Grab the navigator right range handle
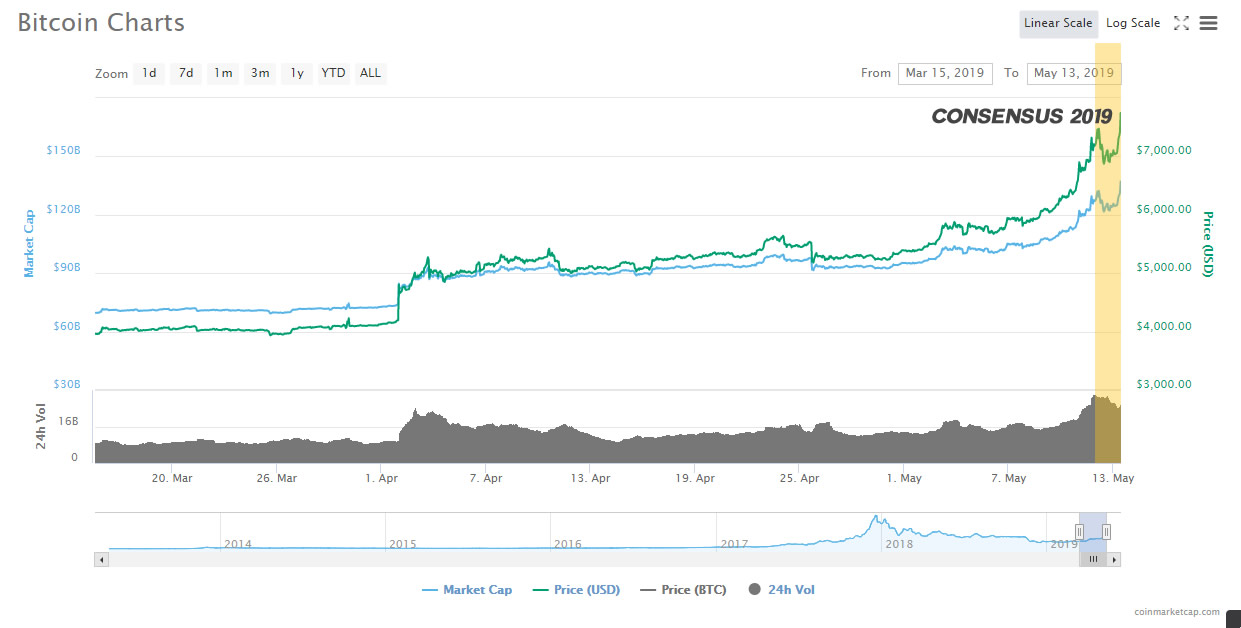This screenshot has width=1241, height=628. coord(1106,531)
